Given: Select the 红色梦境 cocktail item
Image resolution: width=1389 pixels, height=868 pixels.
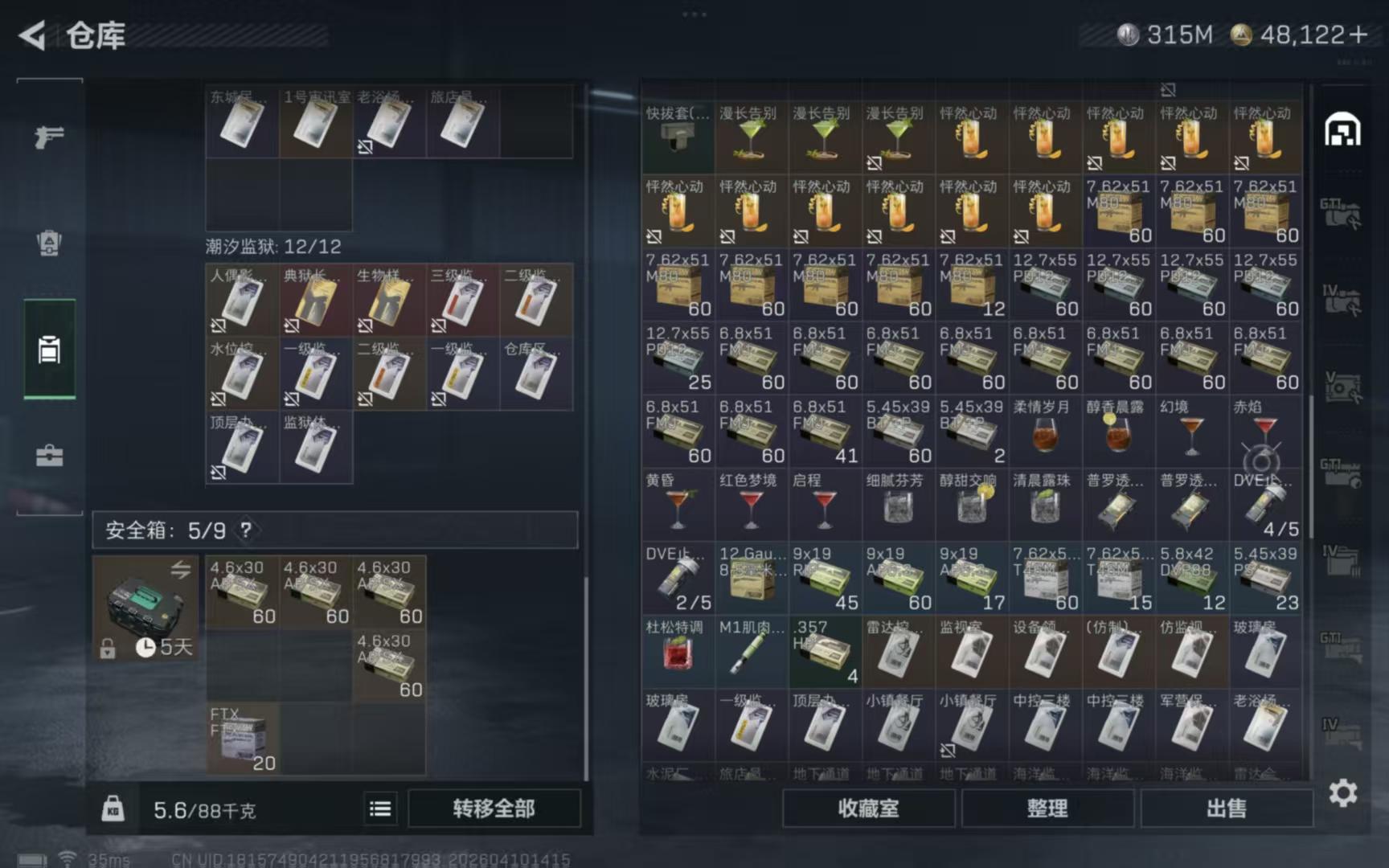Looking at the screenshot, I should 751,505.
